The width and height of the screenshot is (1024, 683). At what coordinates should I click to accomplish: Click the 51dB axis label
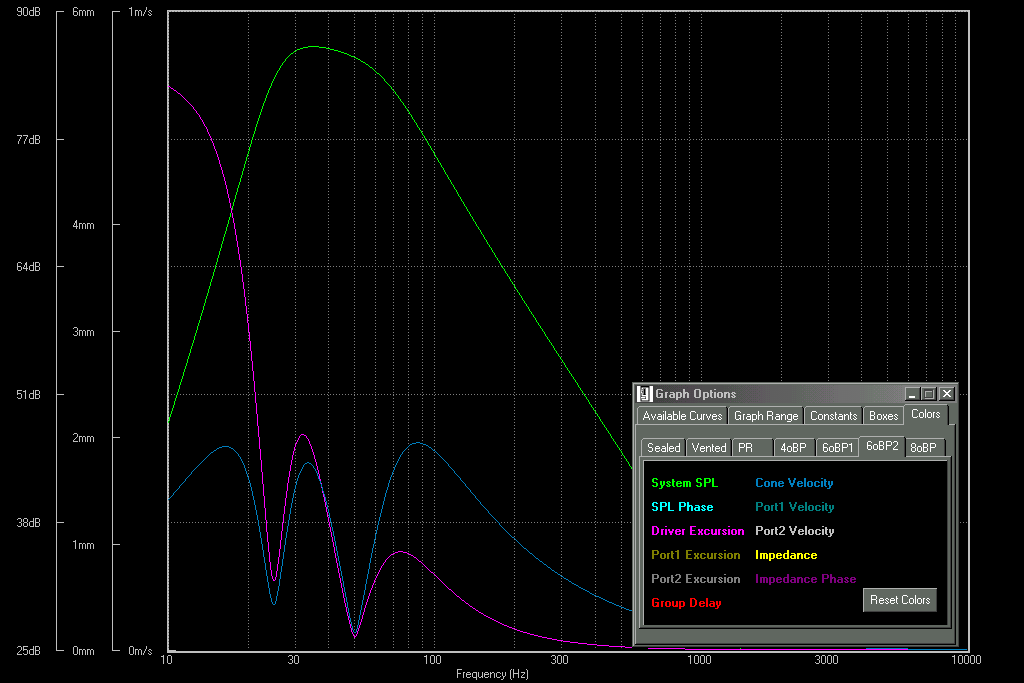click(x=28, y=395)
